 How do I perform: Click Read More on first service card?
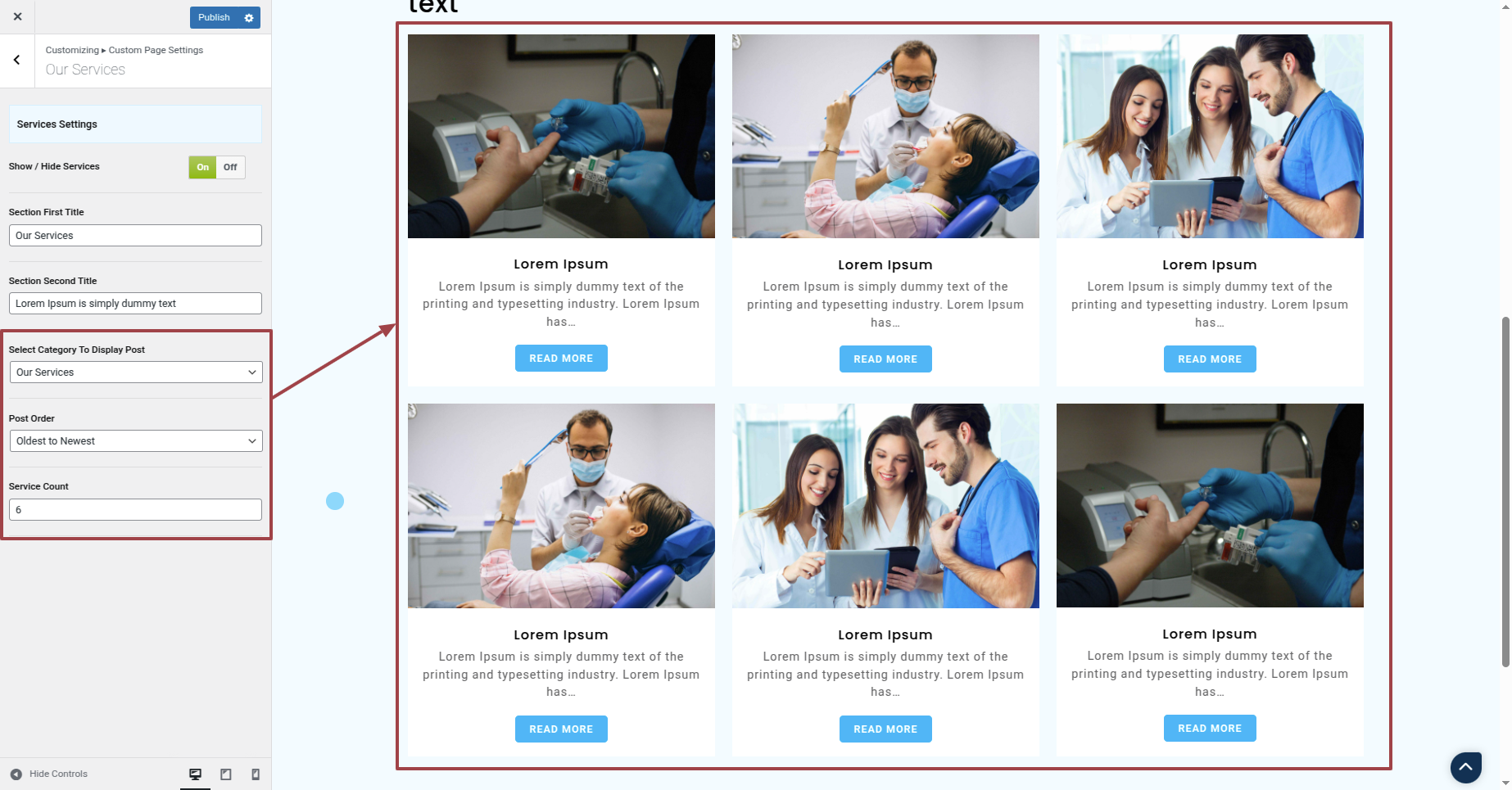point(561,358)
